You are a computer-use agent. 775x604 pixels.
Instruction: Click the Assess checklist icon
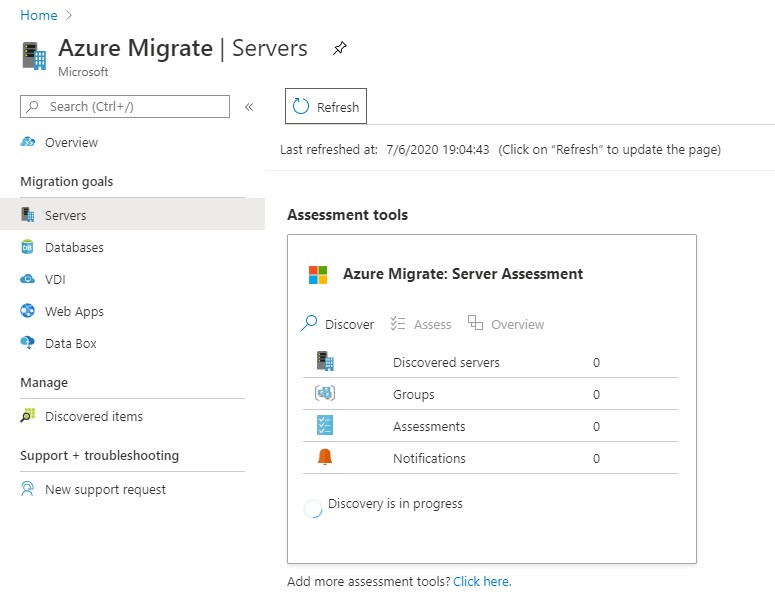pyautogui.click(x=398, y=323)
